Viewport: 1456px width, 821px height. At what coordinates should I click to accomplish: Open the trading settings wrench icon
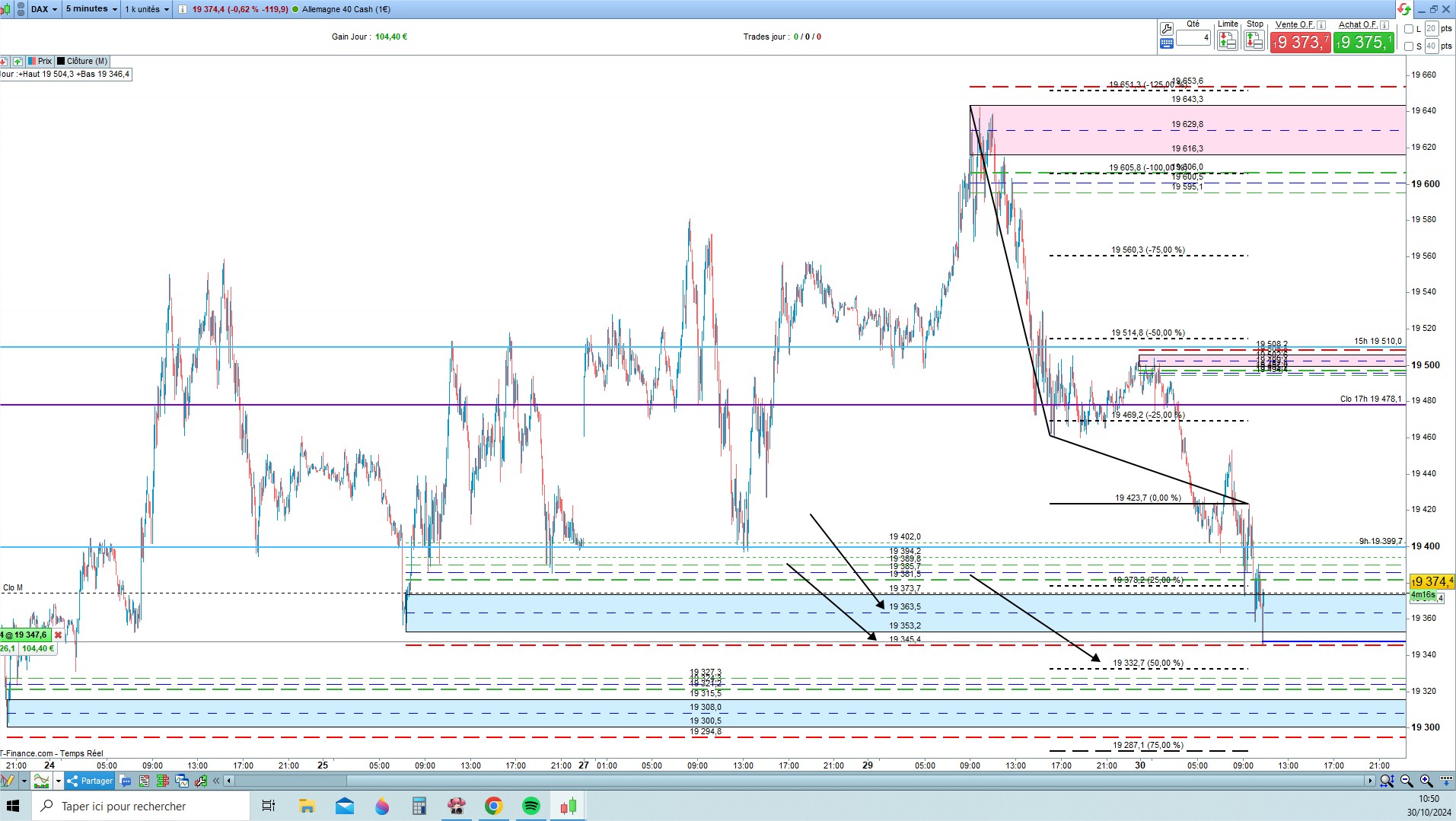tap(1166, 29)
